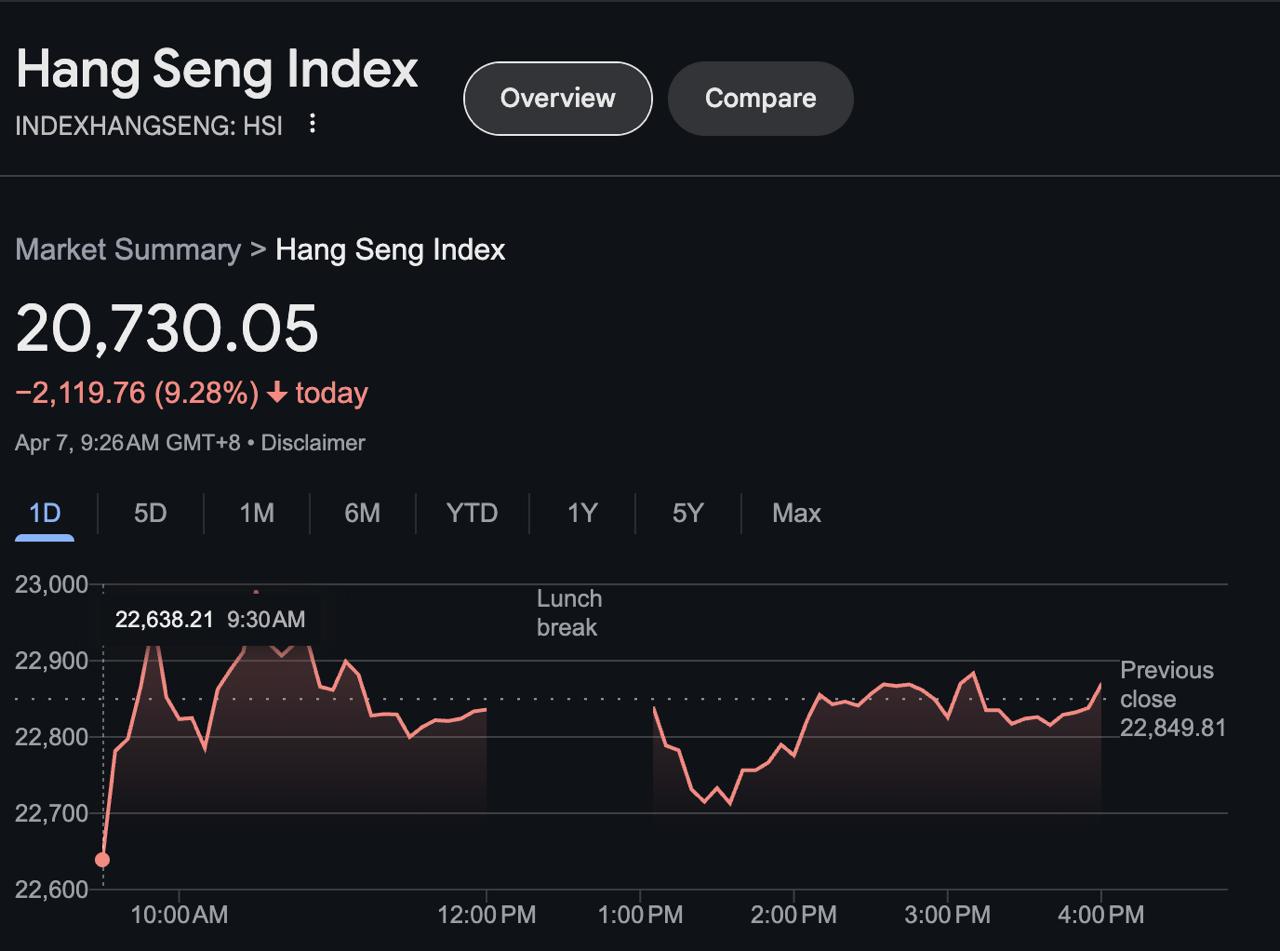Open the three-dot options menu beside HSI
The height and width of the screenshot is (951, 1280).
(313, 124)
